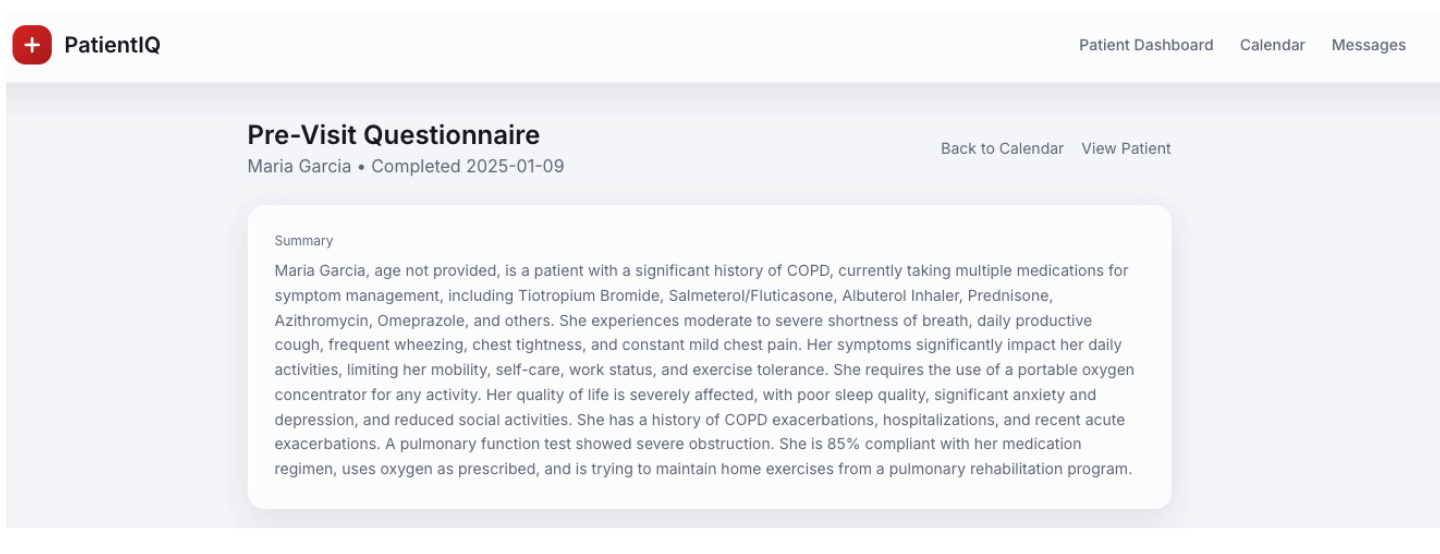This screenshot has height=554, width=1440.
Task: Click the red plus PatientIQ logo icon
Action: [32, 45]
